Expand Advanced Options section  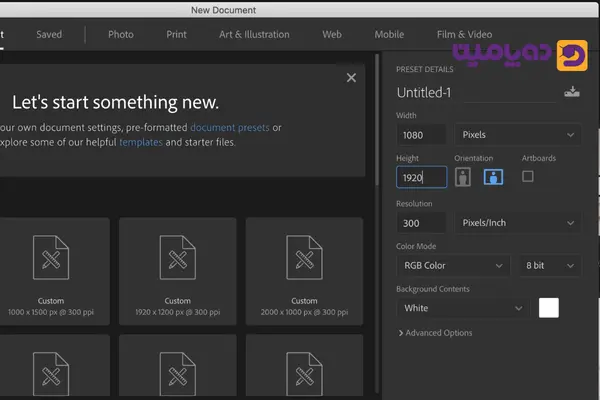(435, 333)
